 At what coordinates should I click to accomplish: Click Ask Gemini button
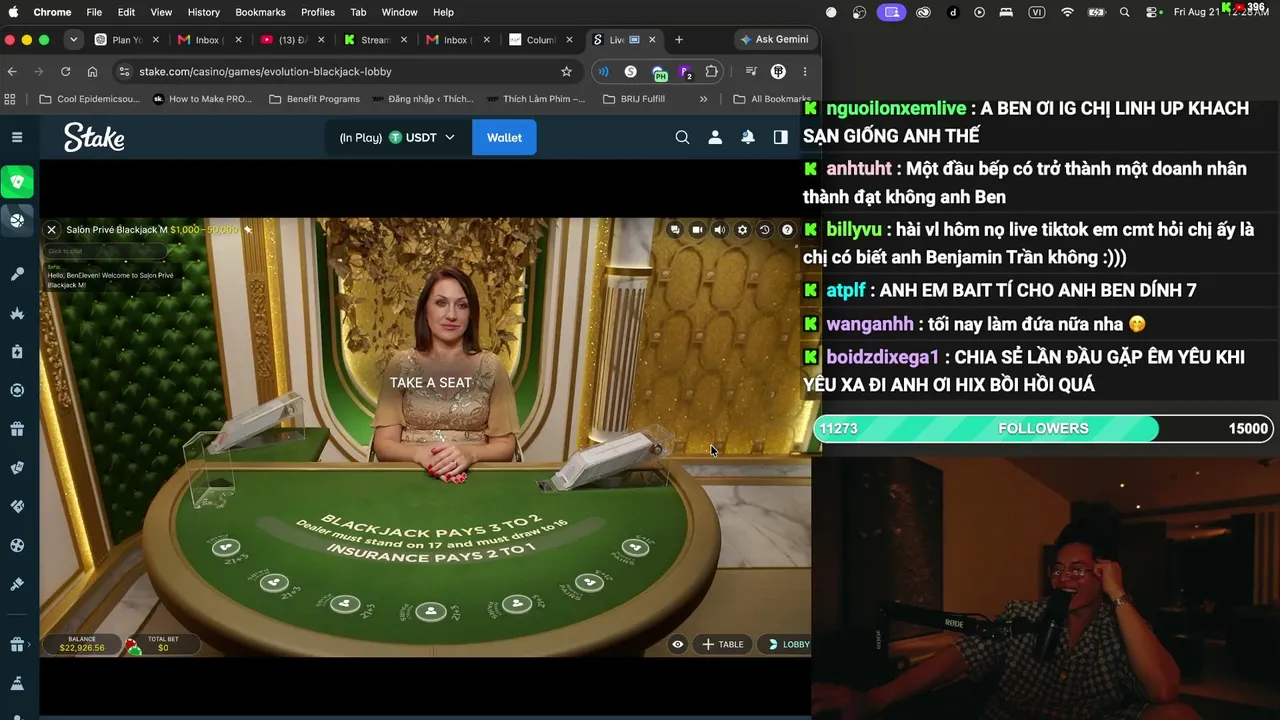[774, 40]
